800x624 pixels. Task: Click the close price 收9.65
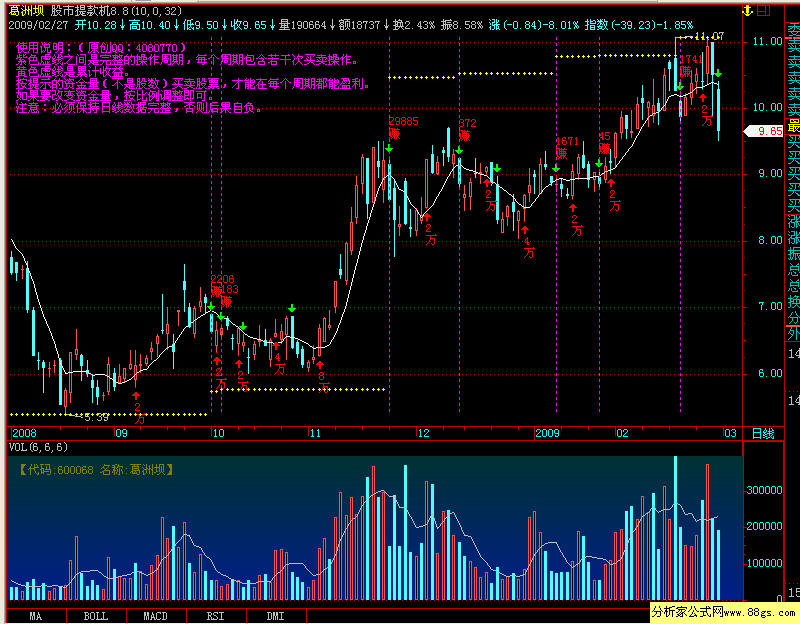coord(248,24)
